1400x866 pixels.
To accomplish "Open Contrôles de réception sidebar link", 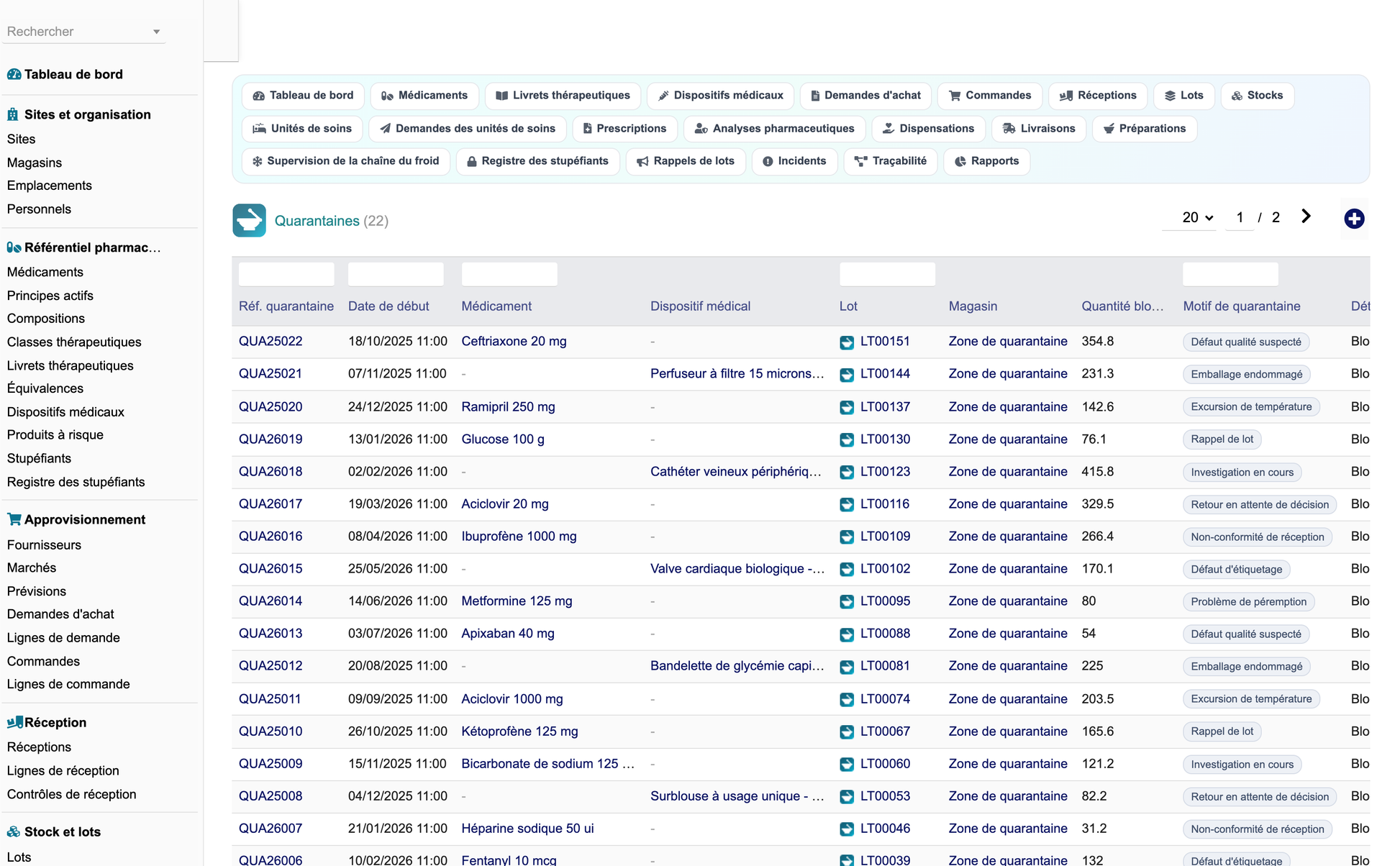I will 71,794.
